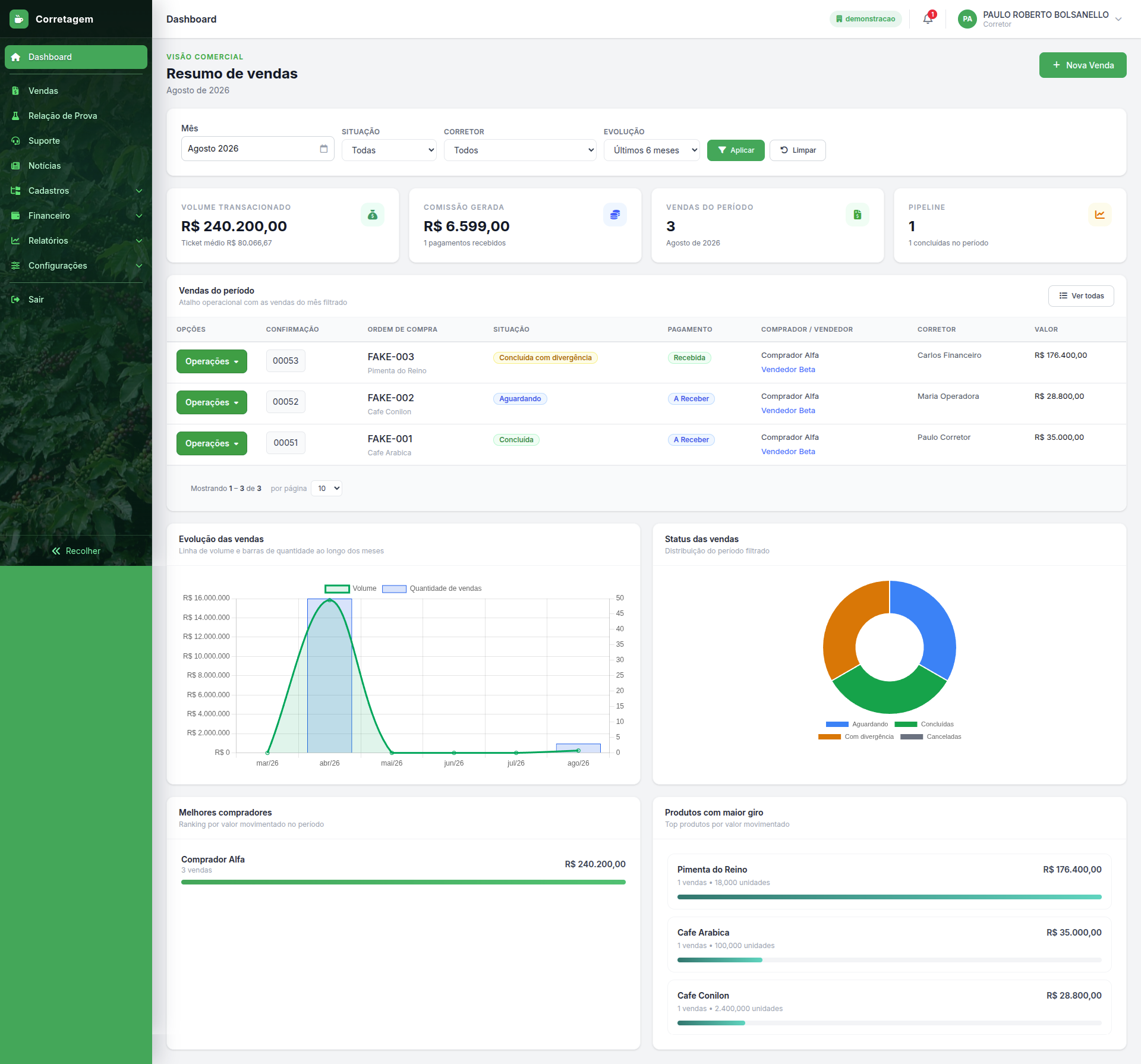Open the user profile menu chevron
Viewport: 1141px width, 1064px height.
coord(1118,19)
